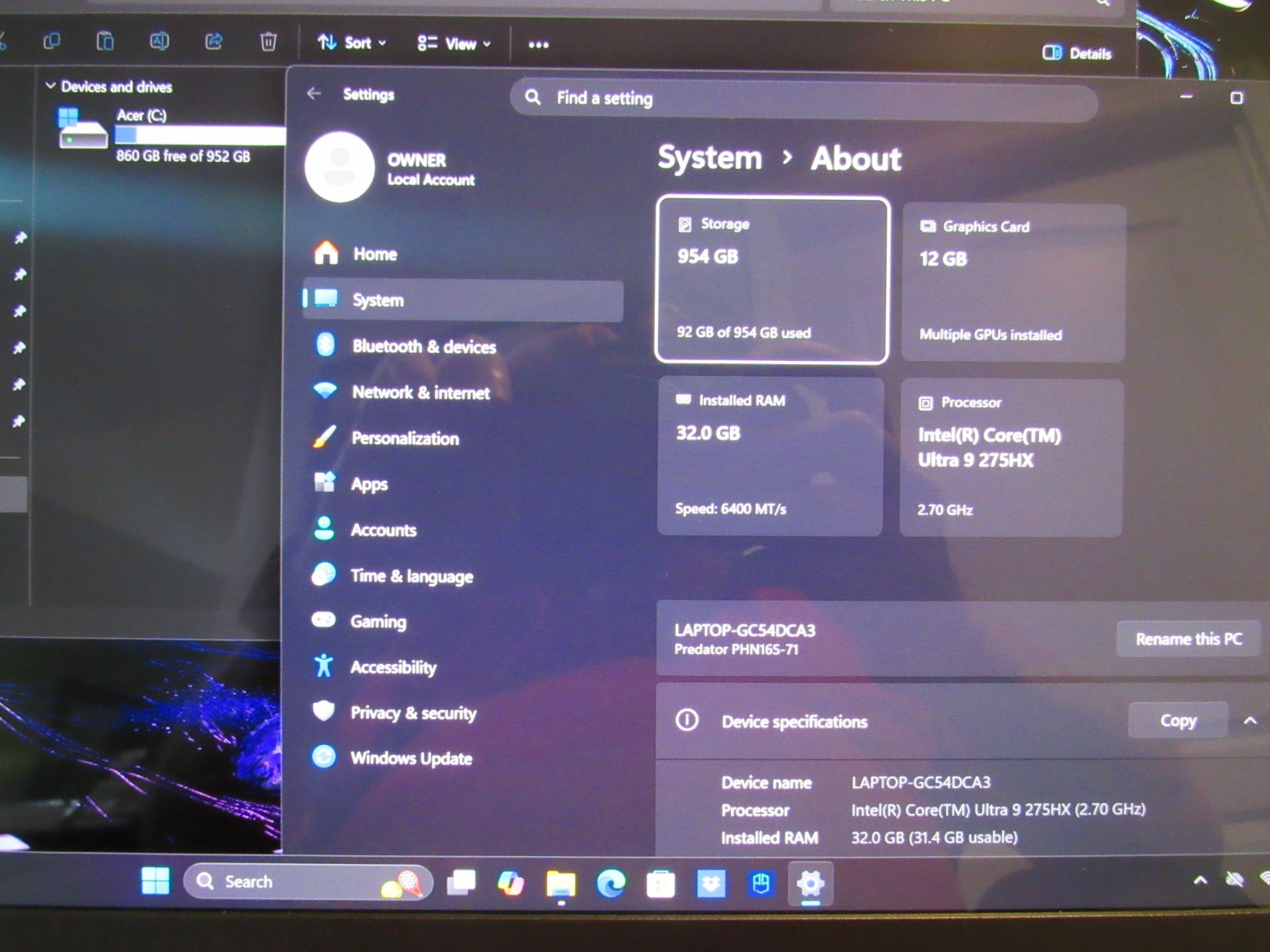1270x952 pixels.
Task: Open Gaming settings
Action: 463,621
